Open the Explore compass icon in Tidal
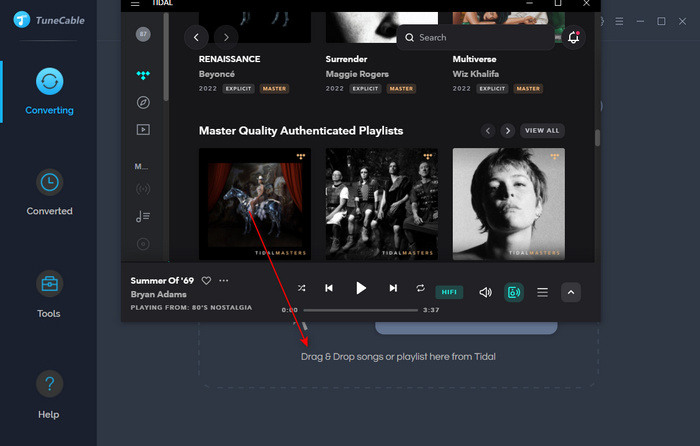 tap(143, 102)
